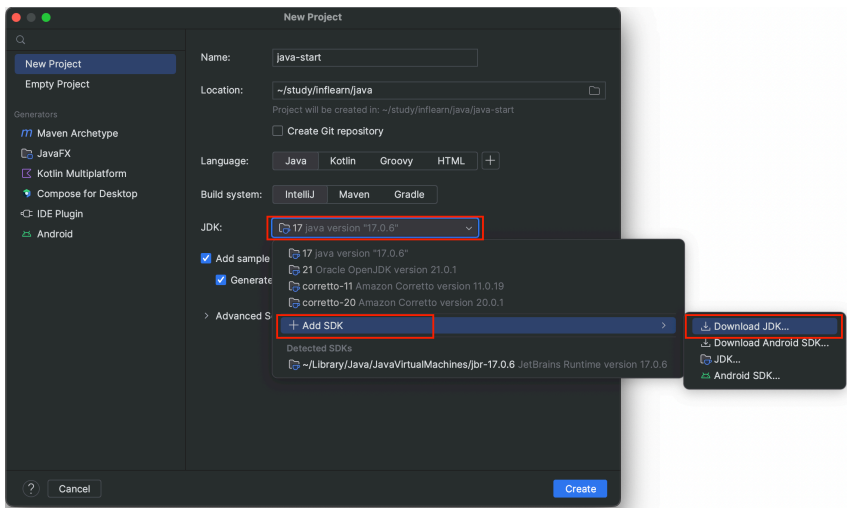This screenshot has height=516, width=857.
Task: Click the download icon beside Download JDK
Action: (x=706, y=326)
